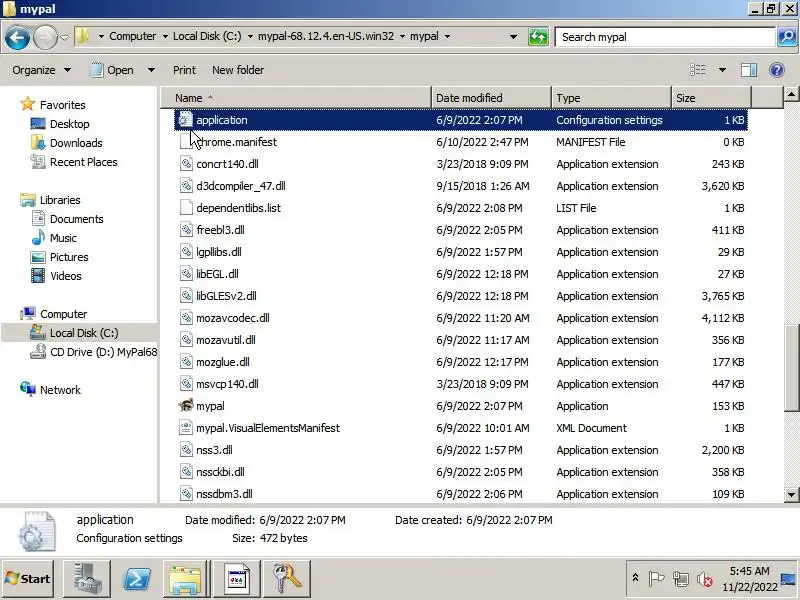Click the scrollbar up arrow
Viewport: 800px width, 600px height.
(x=791, y=94)
